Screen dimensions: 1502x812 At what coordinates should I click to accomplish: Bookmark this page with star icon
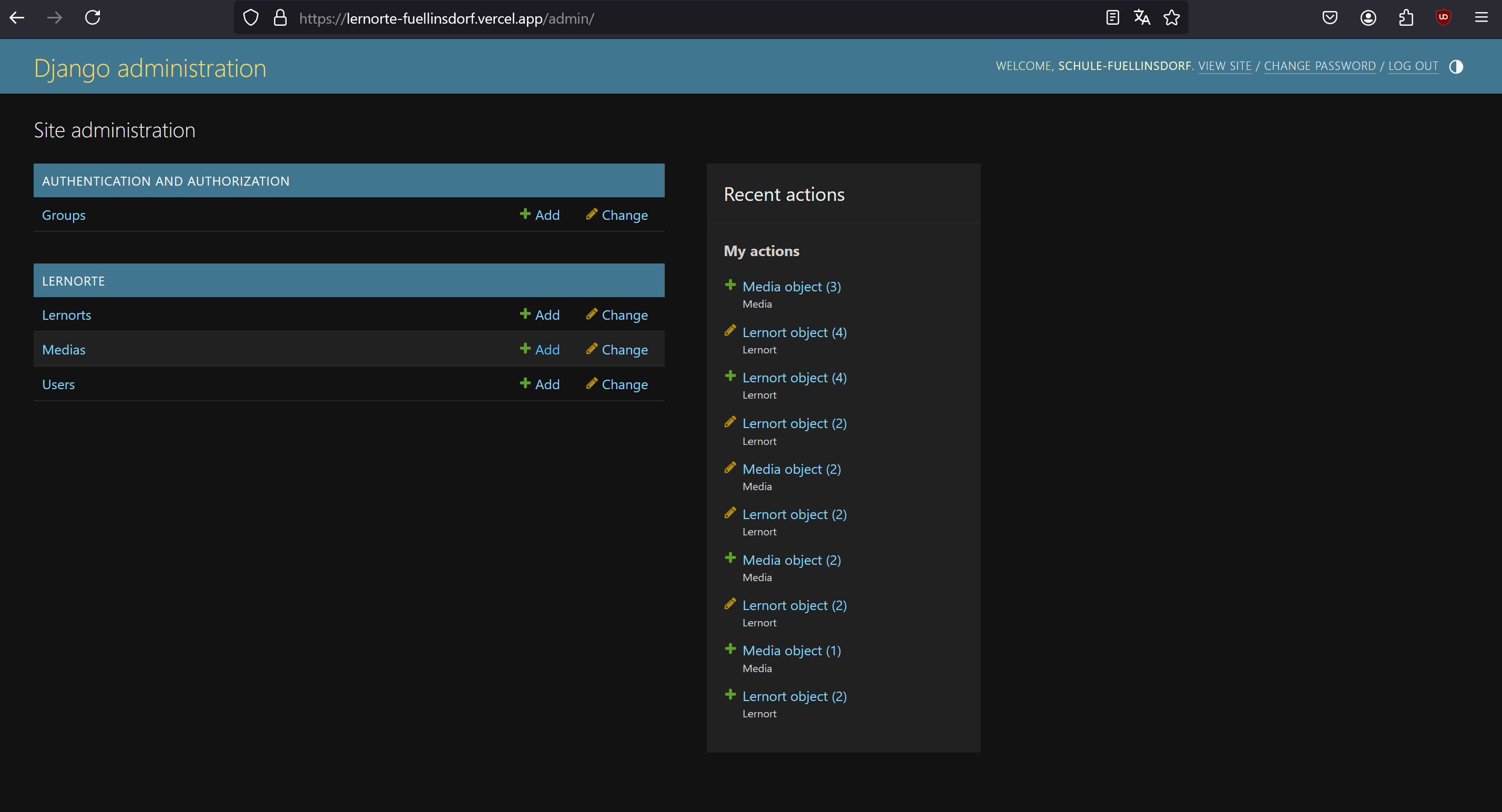click(x=1171, y=17)
